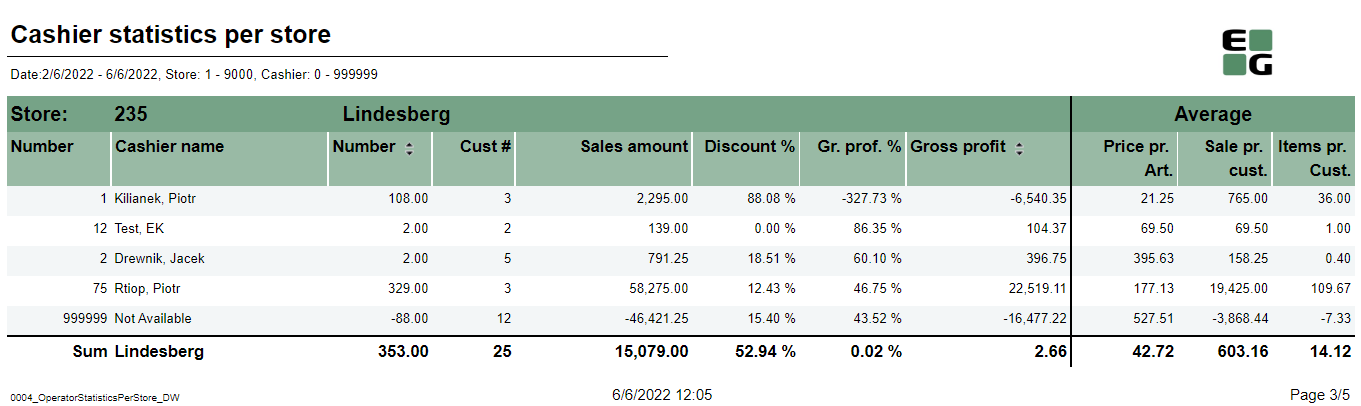Click the Page 3/5 indicator
The image size is (1361, 406).
click(x=1321, y=395)
